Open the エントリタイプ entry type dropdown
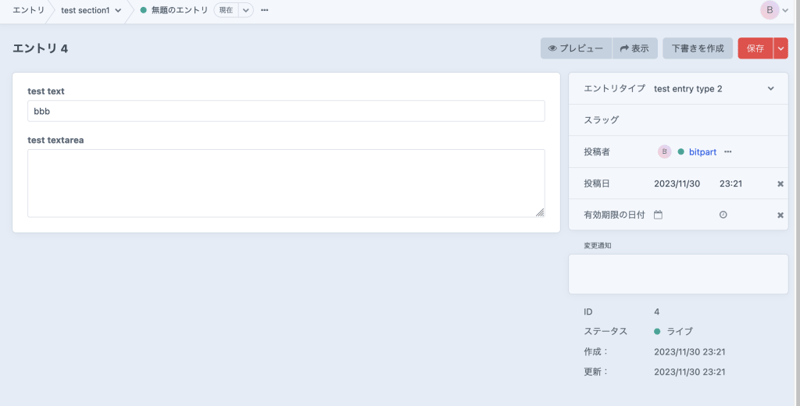This screenshot has height=406, width=800. 713,89
